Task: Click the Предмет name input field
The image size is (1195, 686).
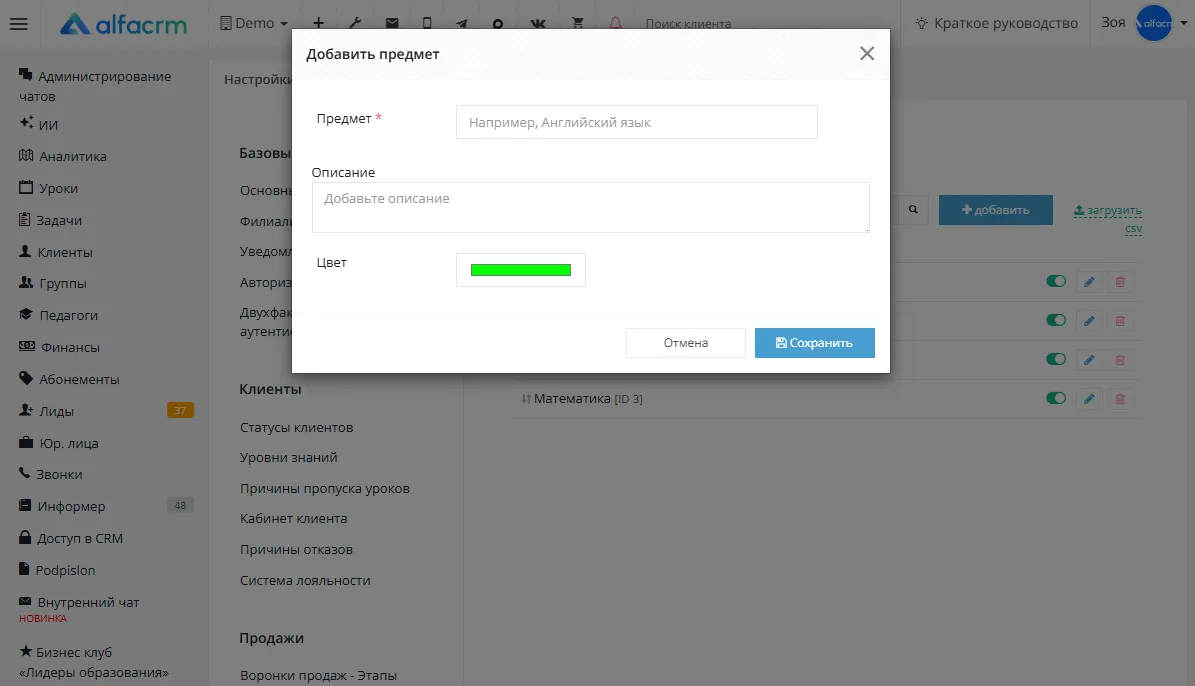Action: [x=636, y=122]
